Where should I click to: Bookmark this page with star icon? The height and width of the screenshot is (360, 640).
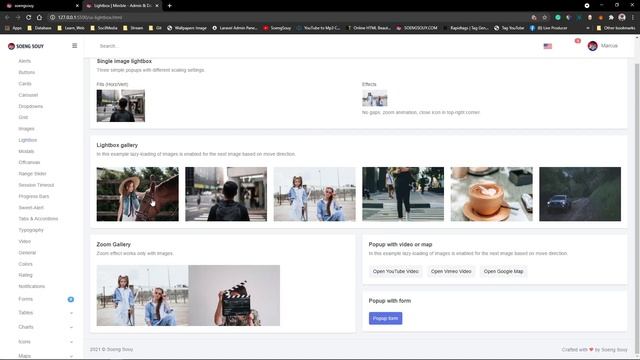click(x=544, y=17)
